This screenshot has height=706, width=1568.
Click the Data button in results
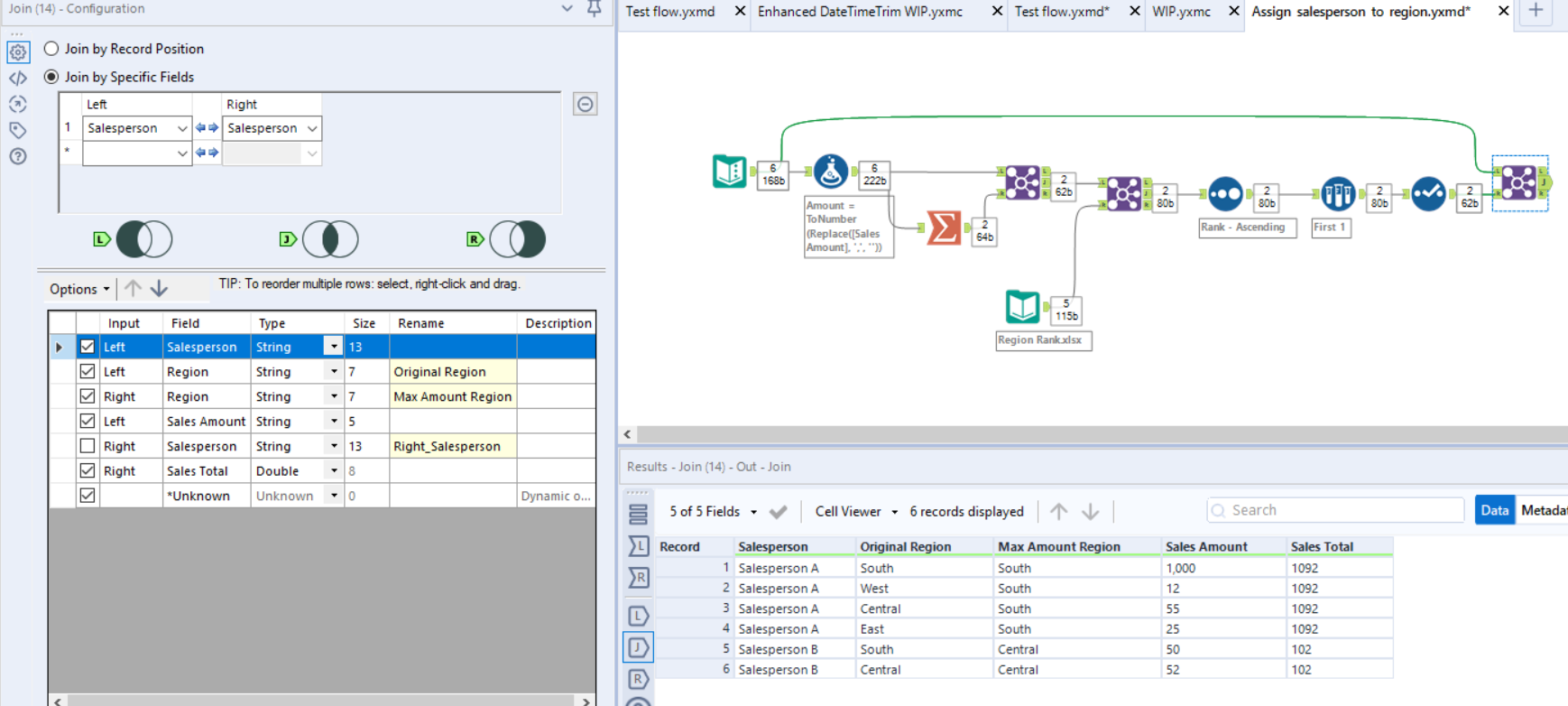click(1494, 510)
